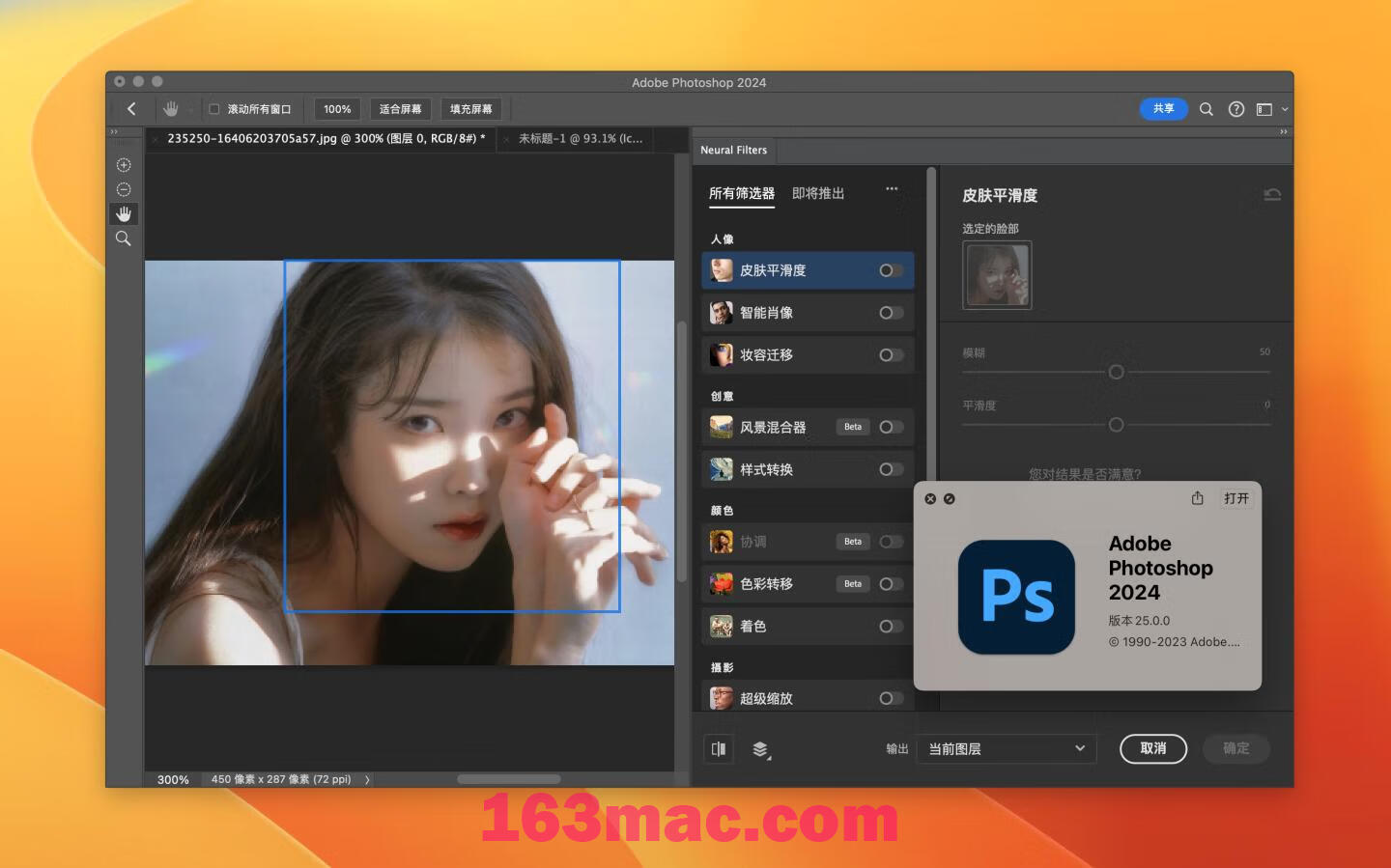Click the 着色 filter icon
The width and height of the screenshot is (1391, 868).
point(722,627)
